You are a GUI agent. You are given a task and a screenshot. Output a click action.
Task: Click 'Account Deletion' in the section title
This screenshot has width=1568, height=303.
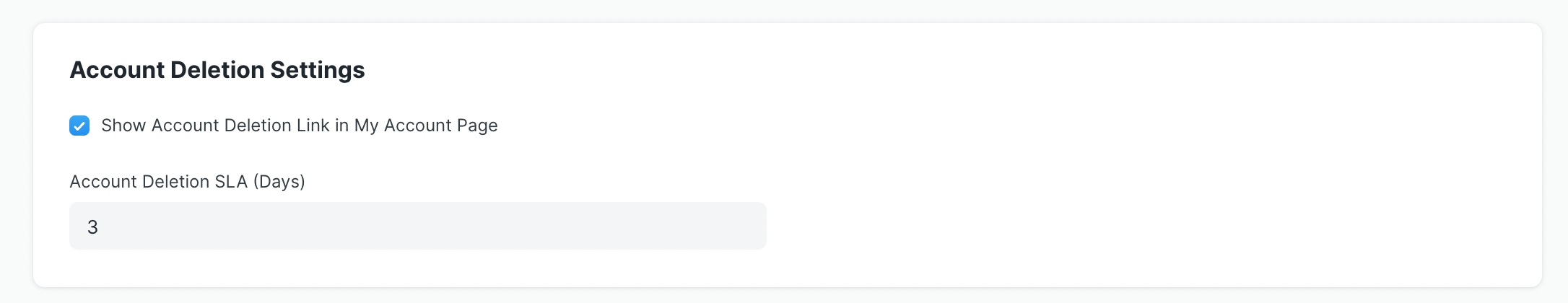pyautogui.click(x=167, y=70)
